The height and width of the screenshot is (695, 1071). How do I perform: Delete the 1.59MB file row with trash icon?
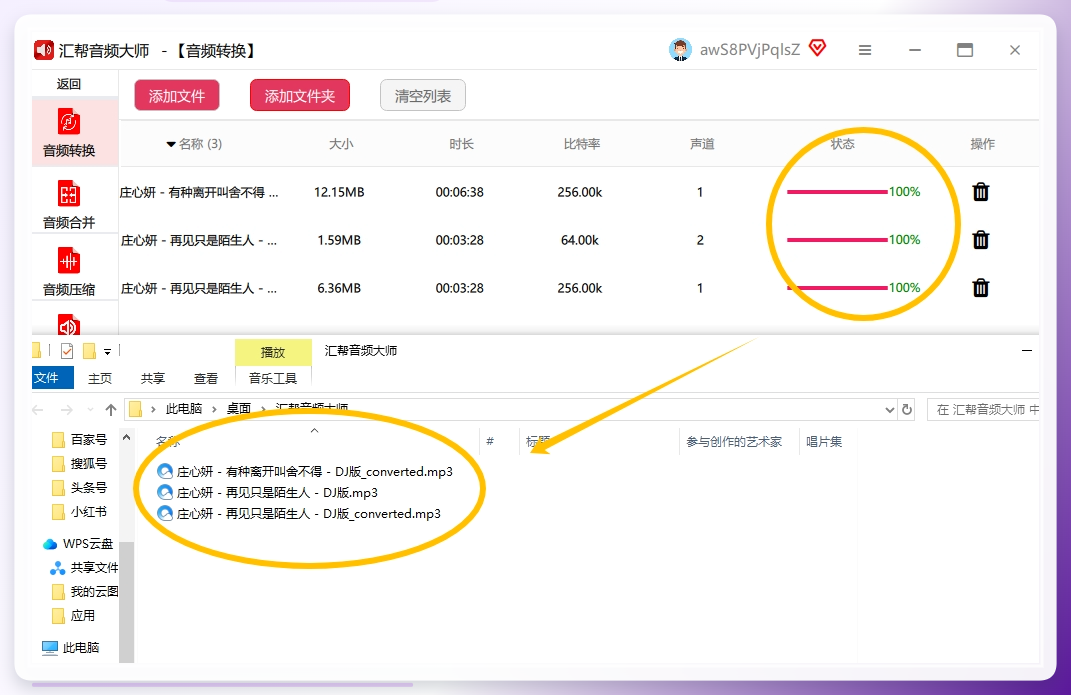(981, 240)
